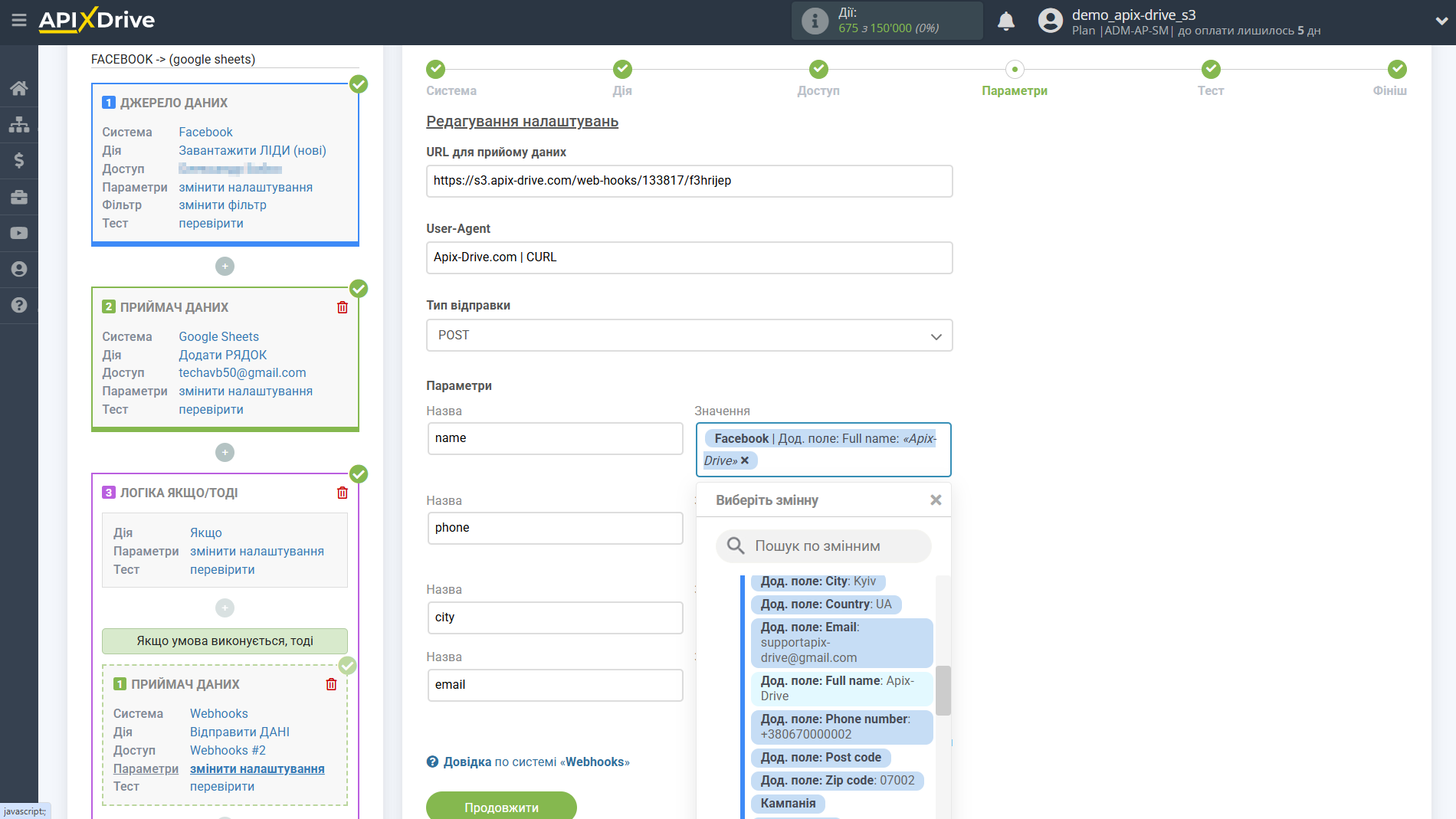Close the variable selection panel

936,500
